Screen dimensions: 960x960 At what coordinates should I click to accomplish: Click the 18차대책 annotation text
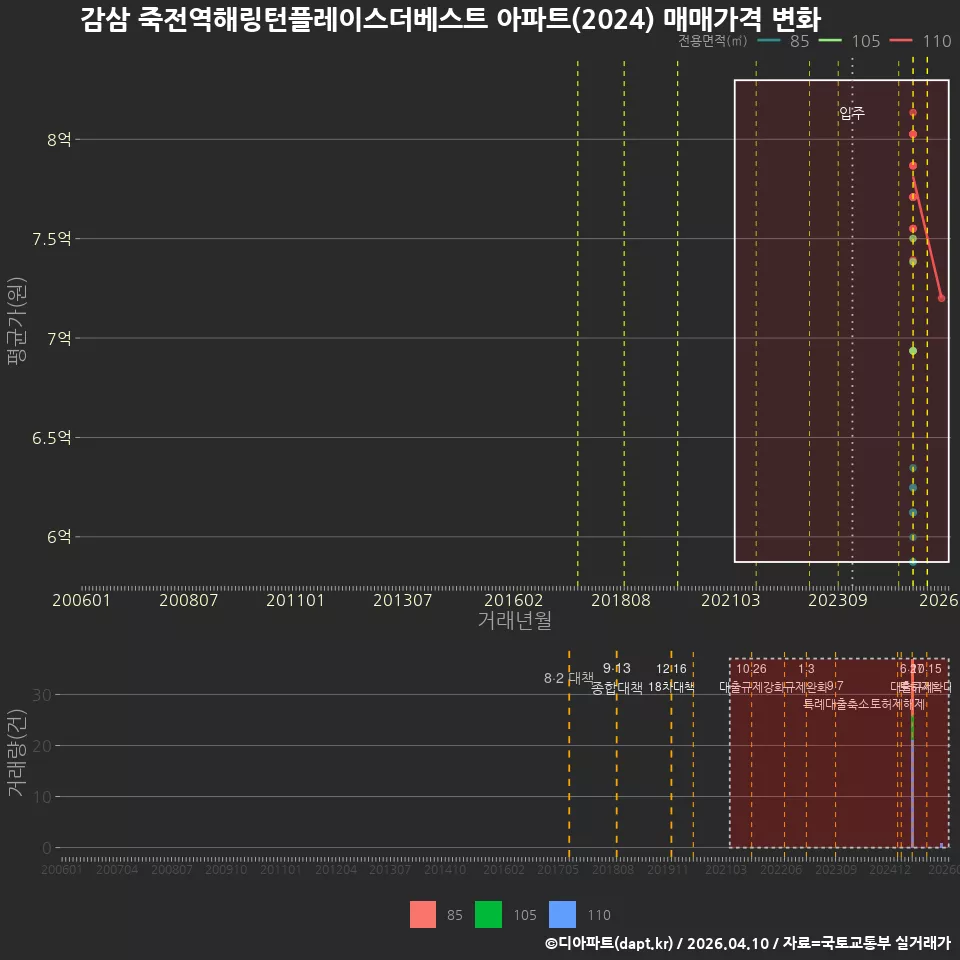(671, 687)
